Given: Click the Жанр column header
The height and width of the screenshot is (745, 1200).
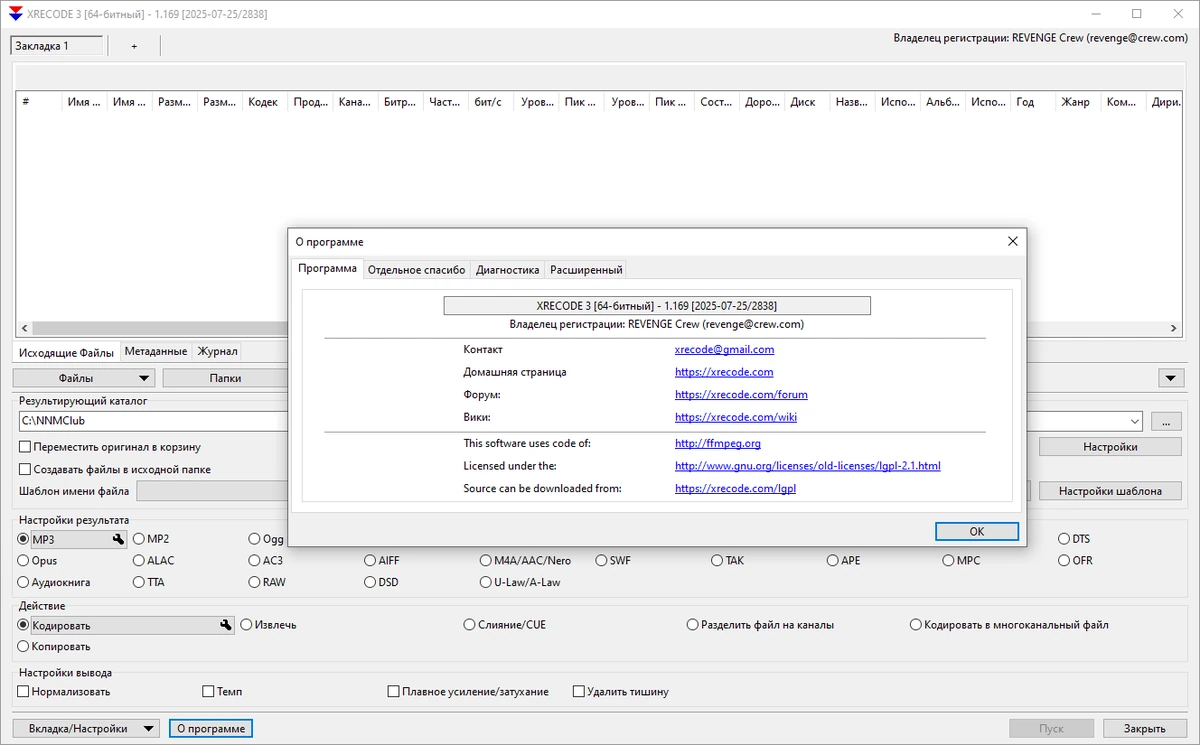Looking at the screenshot, I should 1077,102.
